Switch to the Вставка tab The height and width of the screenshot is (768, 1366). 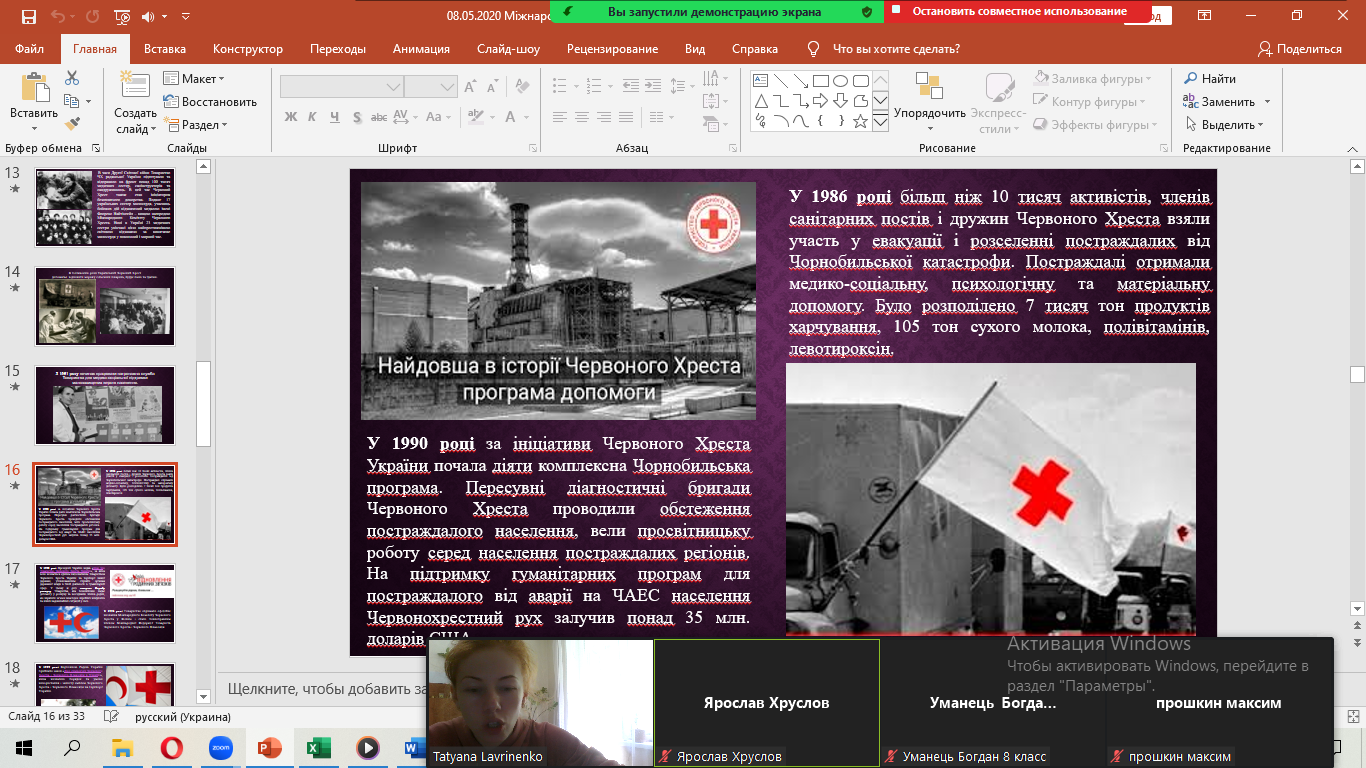pos(165,49)
